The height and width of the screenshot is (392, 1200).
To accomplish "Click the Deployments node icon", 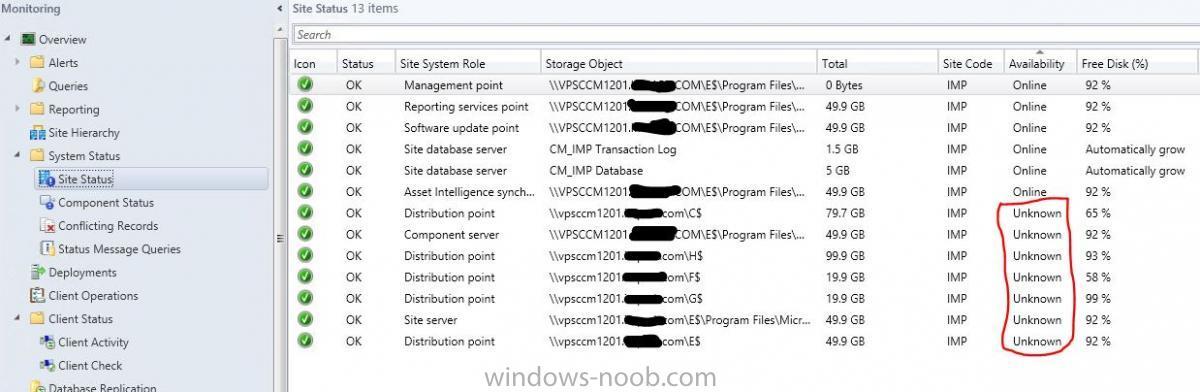I will click(38, 272).
